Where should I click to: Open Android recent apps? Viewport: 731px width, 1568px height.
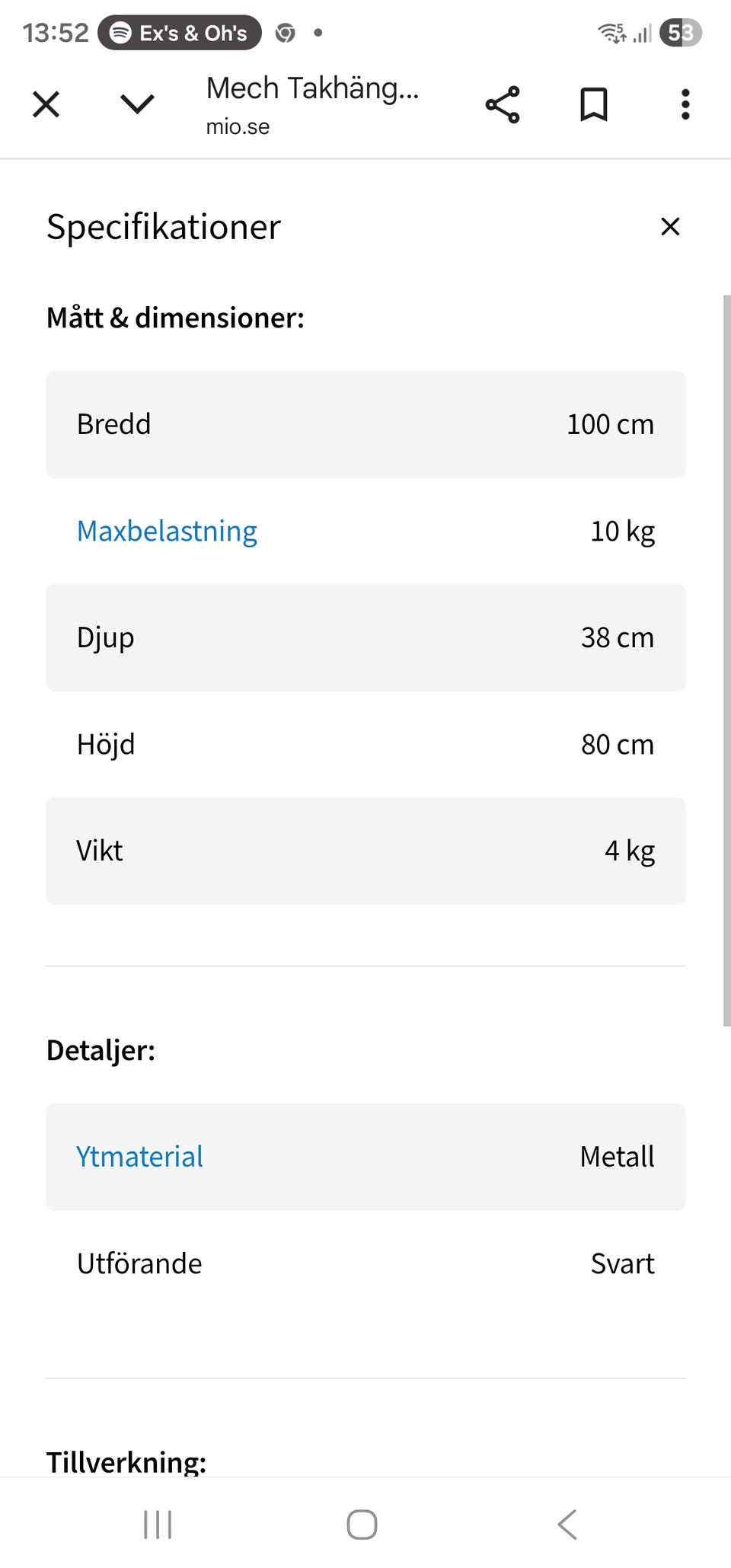click(x=158, y=1525)
